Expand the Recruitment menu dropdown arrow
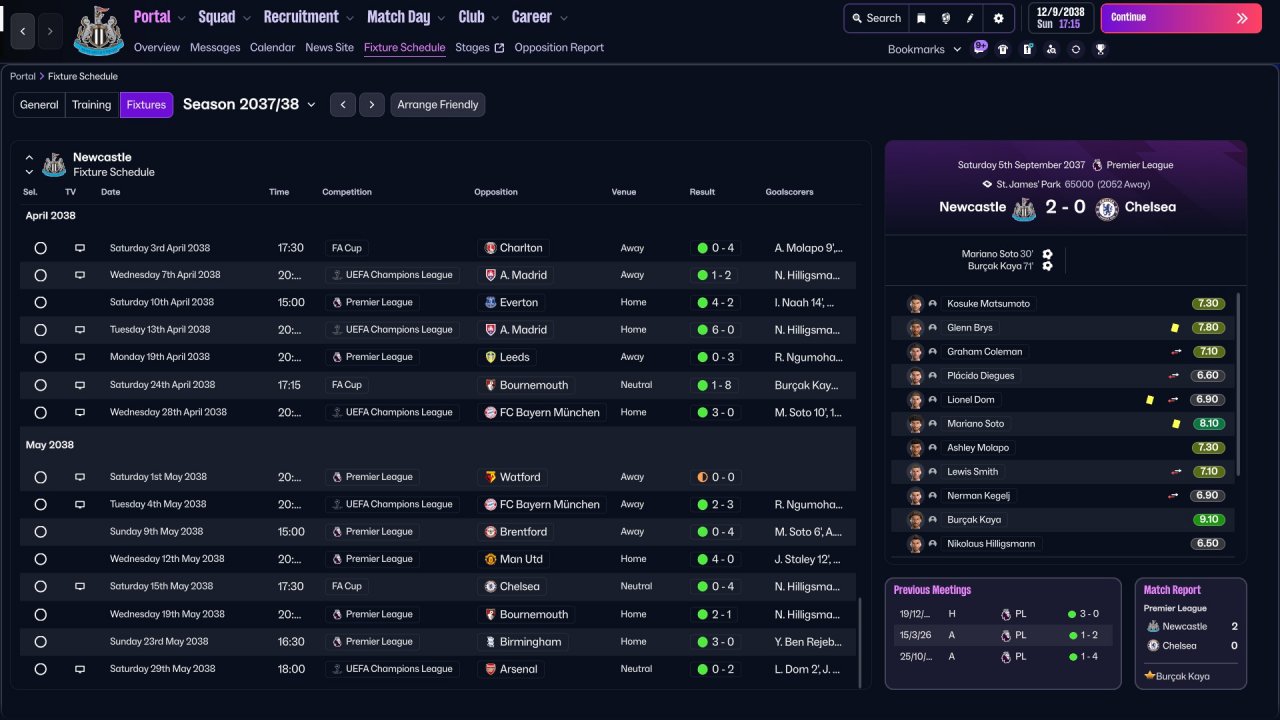This screenshot has width=1280, height=720. click(349, 18)
